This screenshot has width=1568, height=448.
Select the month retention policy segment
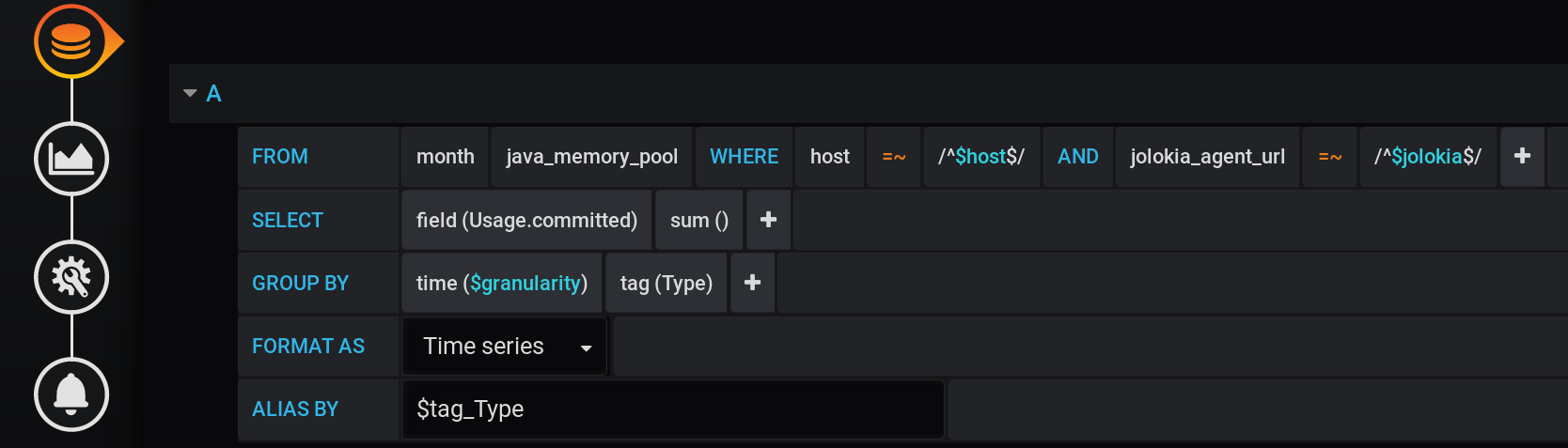pyautogui.click(x=446, y=157)
